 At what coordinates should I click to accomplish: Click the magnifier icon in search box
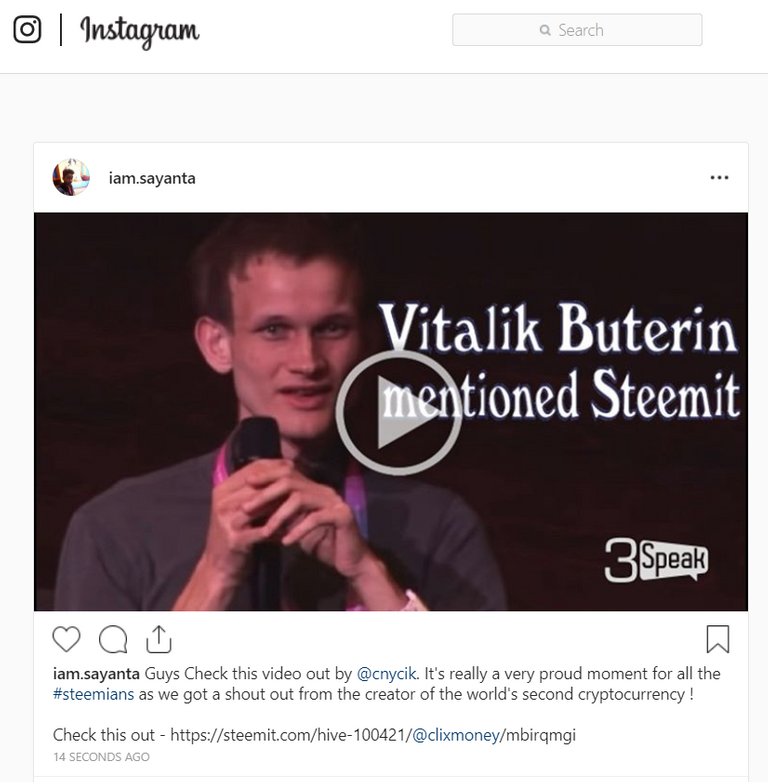(x=545, y=30)
